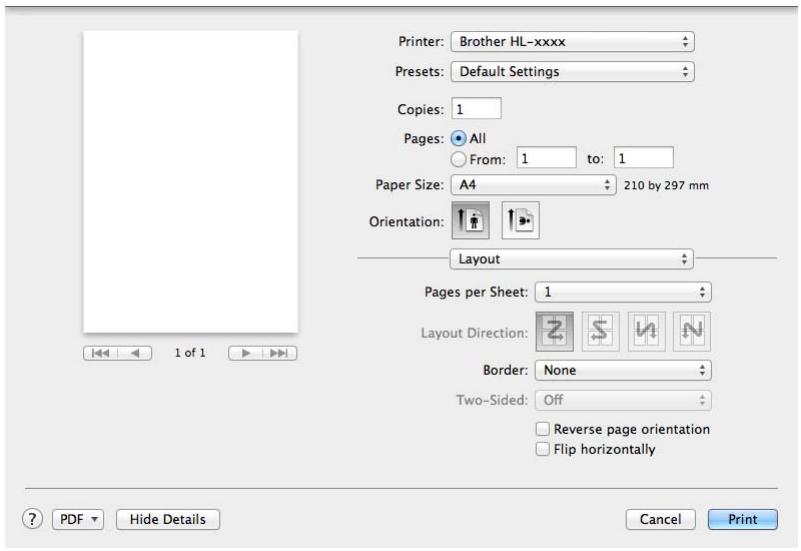Enable Reverse page orientation checkbox
Image resolution: width=801 pixels, height=551 pixels.
542,429
